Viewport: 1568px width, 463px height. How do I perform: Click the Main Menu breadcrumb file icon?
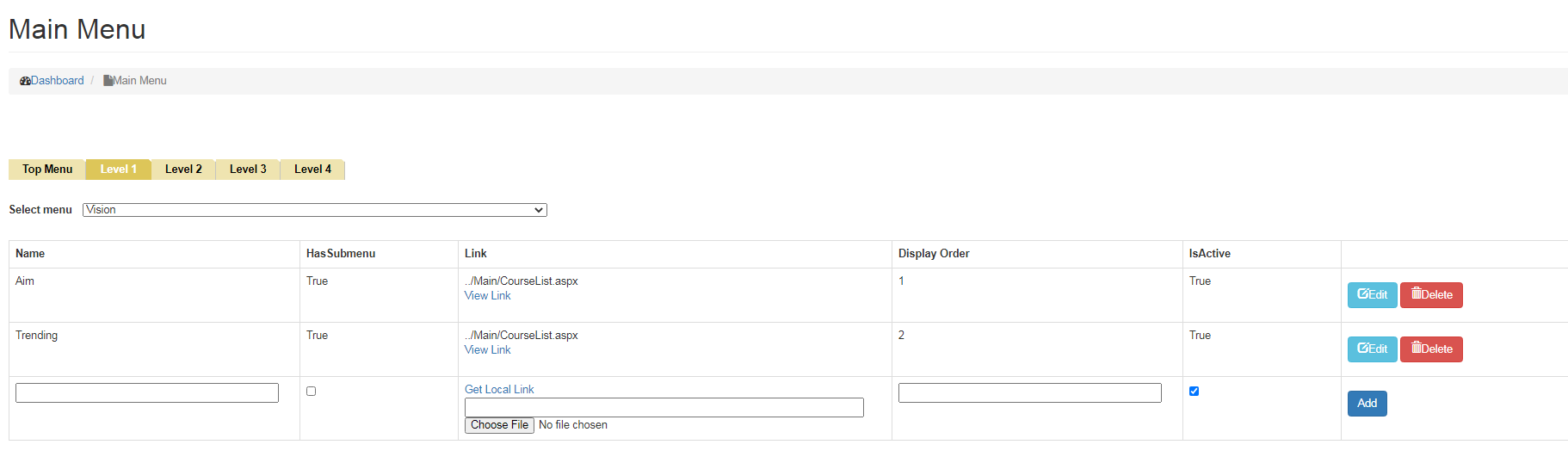pos(108,81)
